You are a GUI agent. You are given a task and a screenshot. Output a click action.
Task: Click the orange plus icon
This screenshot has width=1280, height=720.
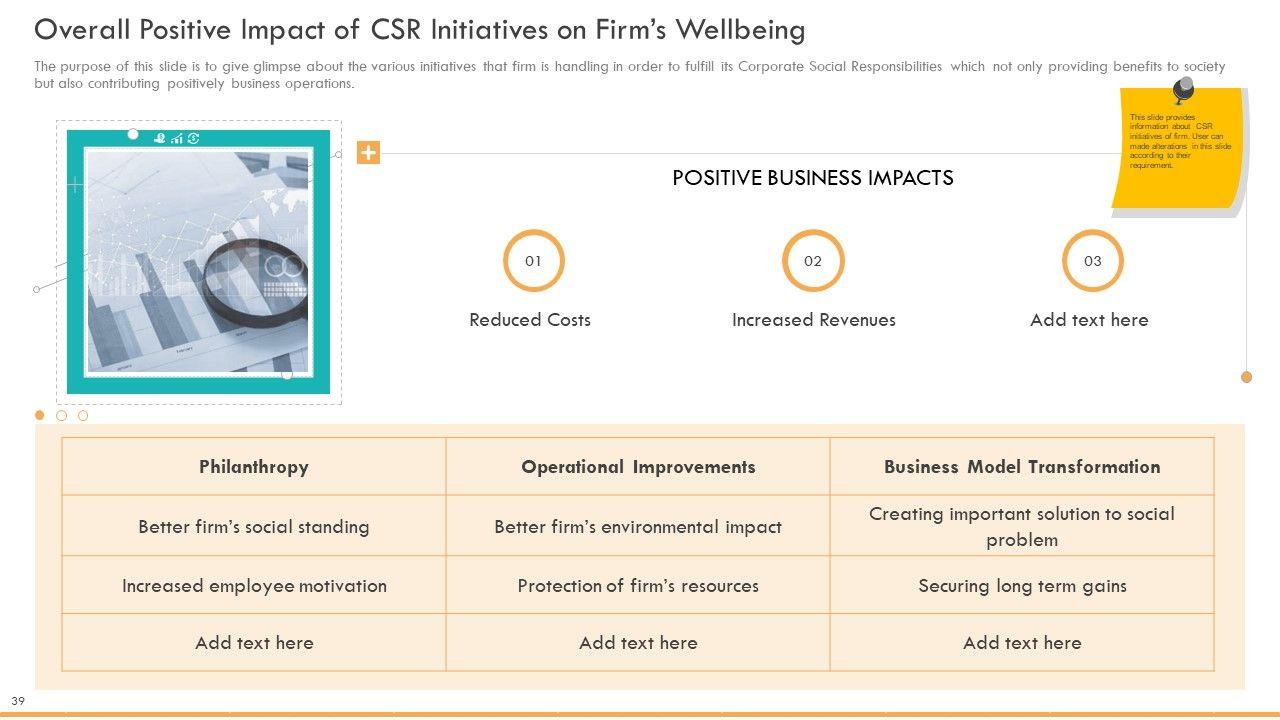[369, 153]
